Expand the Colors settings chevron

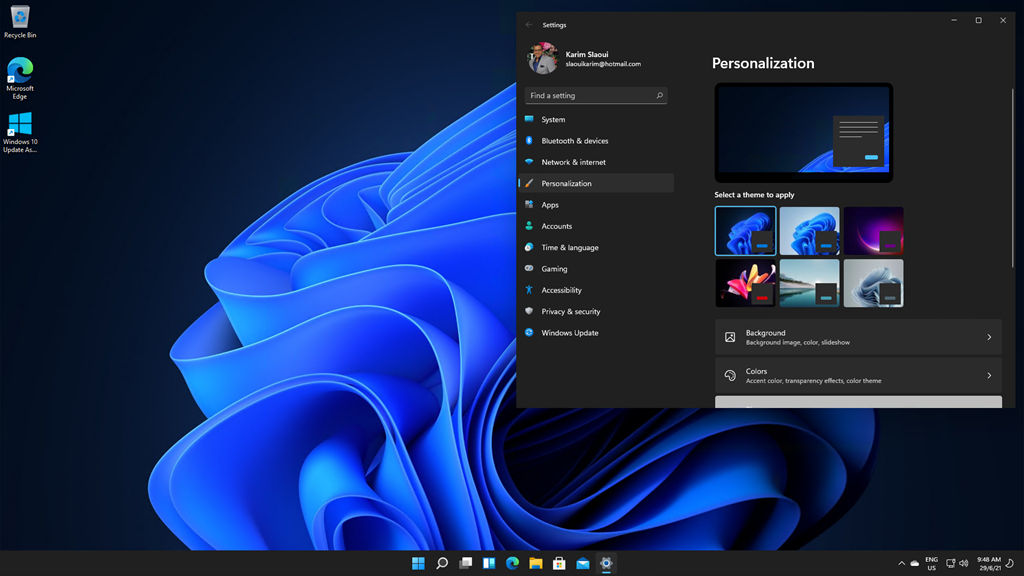click(x=989, y=376)
